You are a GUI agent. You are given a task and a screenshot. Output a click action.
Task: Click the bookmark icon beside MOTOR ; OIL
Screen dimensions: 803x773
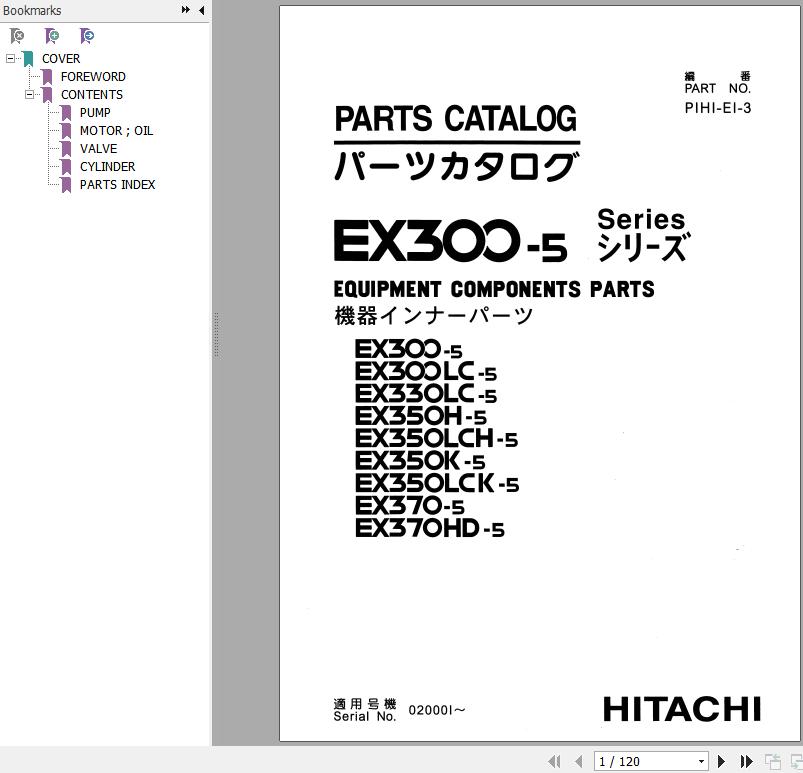pyautogui.click(x=66, y=131)
